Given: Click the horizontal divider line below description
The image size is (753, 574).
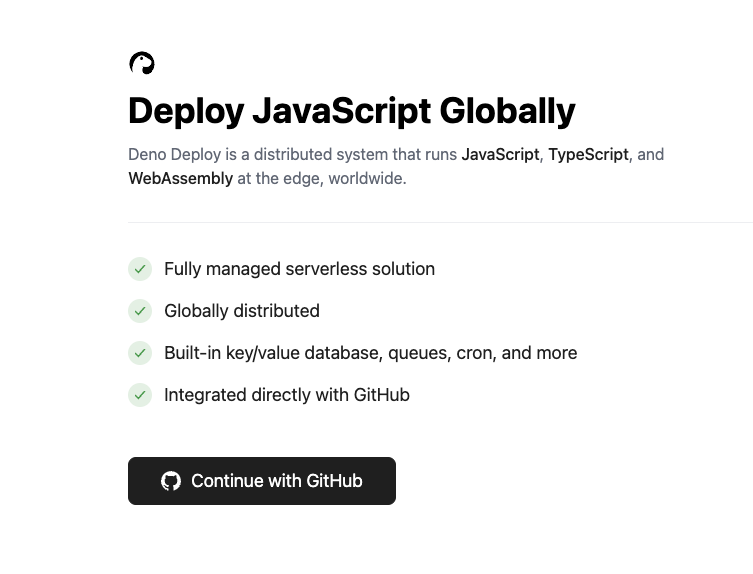Looking at the screenshot, I should (x=440, y=222).
